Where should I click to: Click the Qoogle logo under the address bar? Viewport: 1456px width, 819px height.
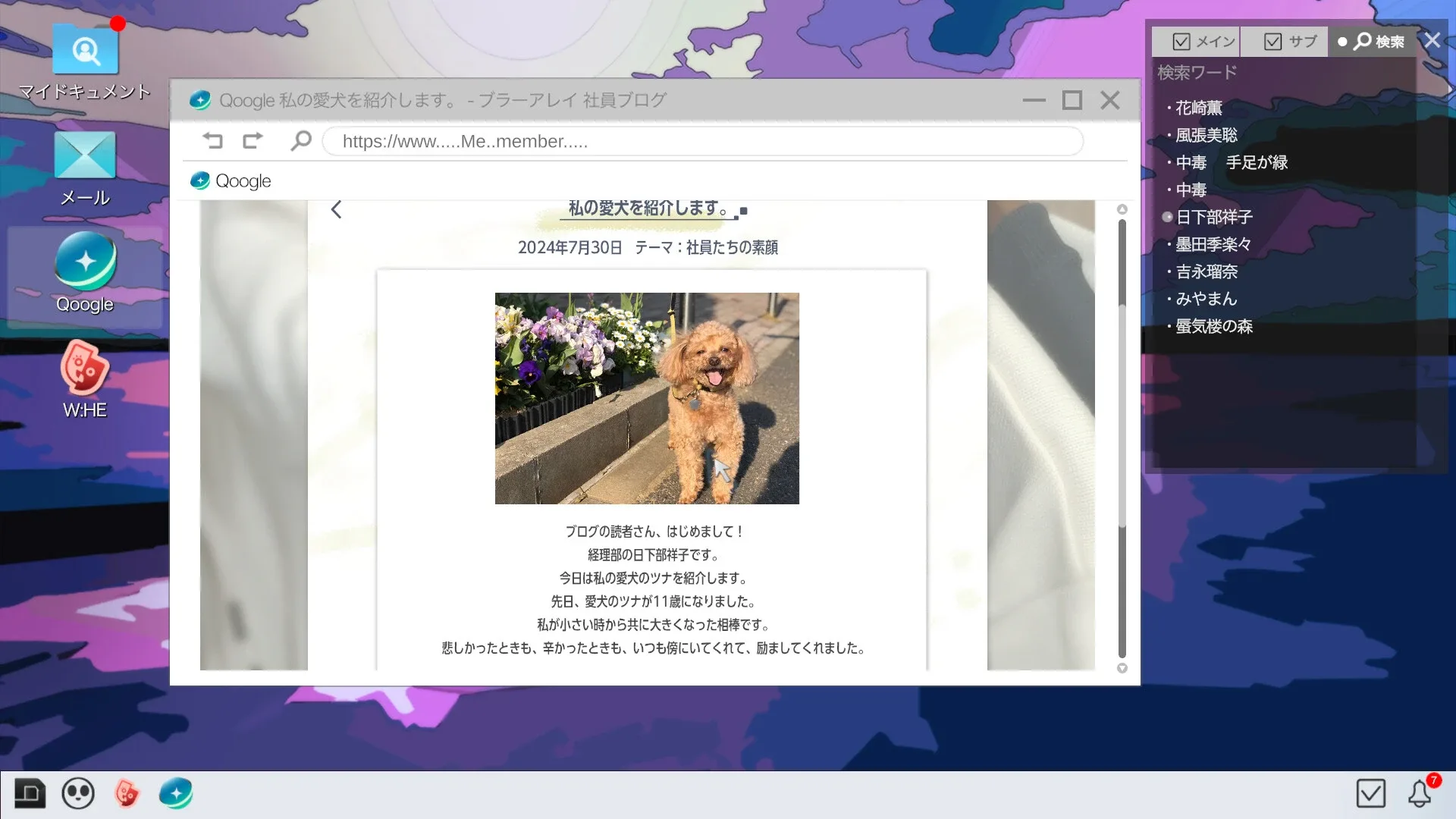pyautogui.click(x=231, y=180)
